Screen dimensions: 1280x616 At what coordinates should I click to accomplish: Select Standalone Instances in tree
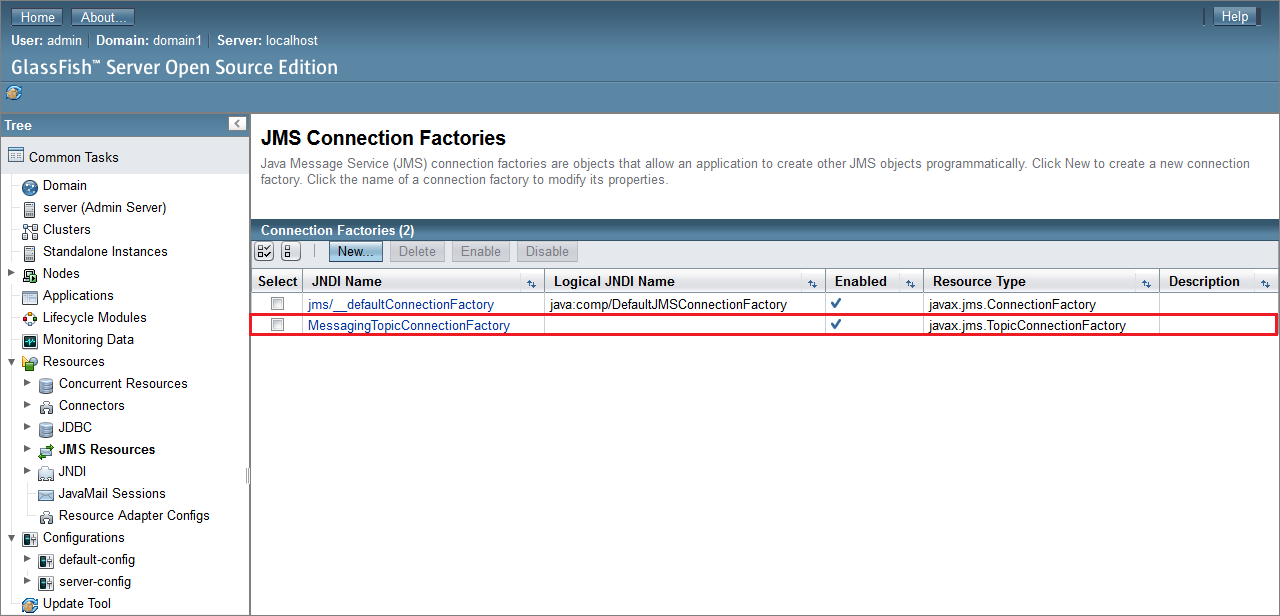pyautogui.click(x=105, y=252)
